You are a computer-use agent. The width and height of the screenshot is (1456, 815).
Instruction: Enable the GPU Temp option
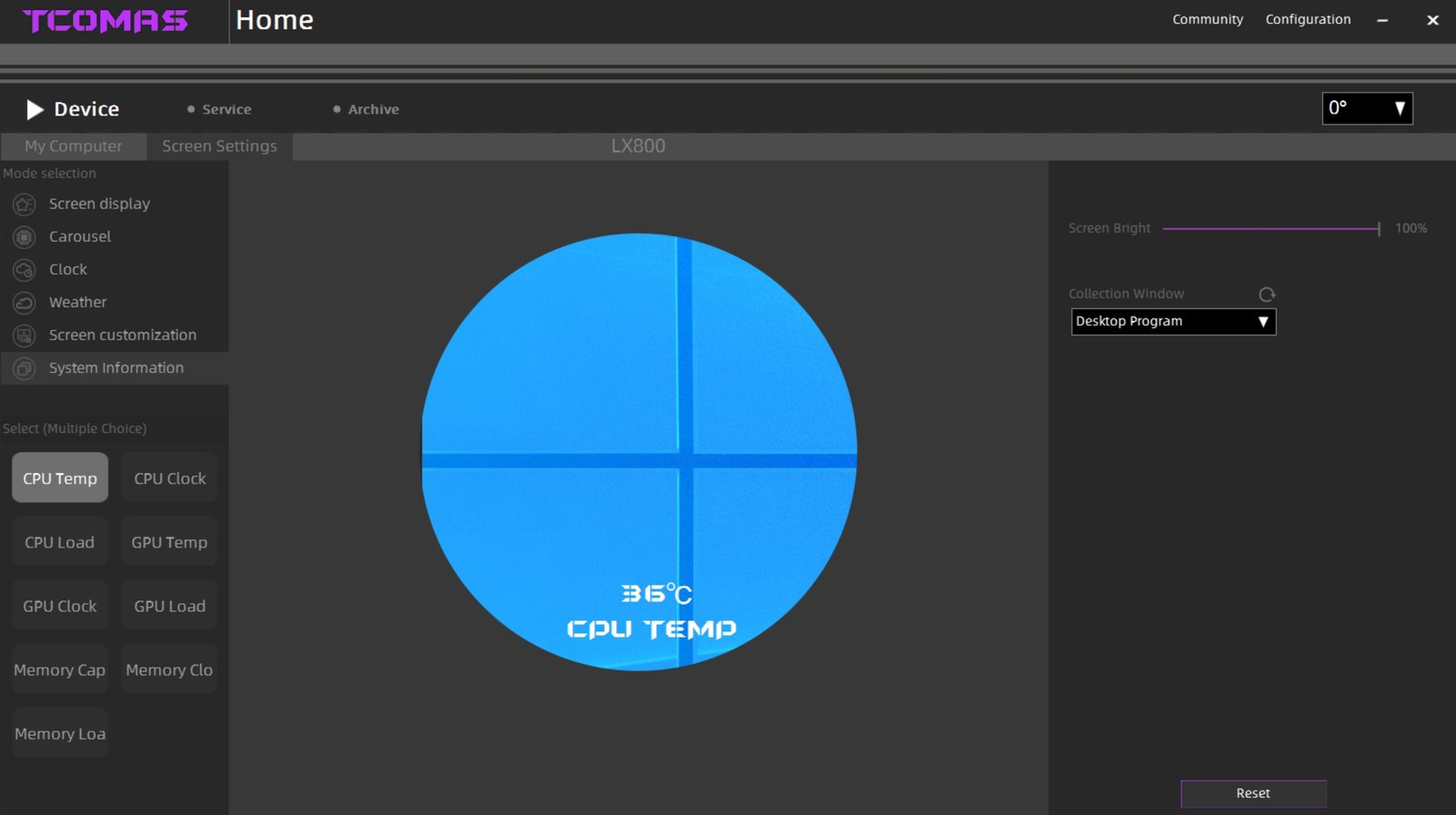[x=169, y=542]
